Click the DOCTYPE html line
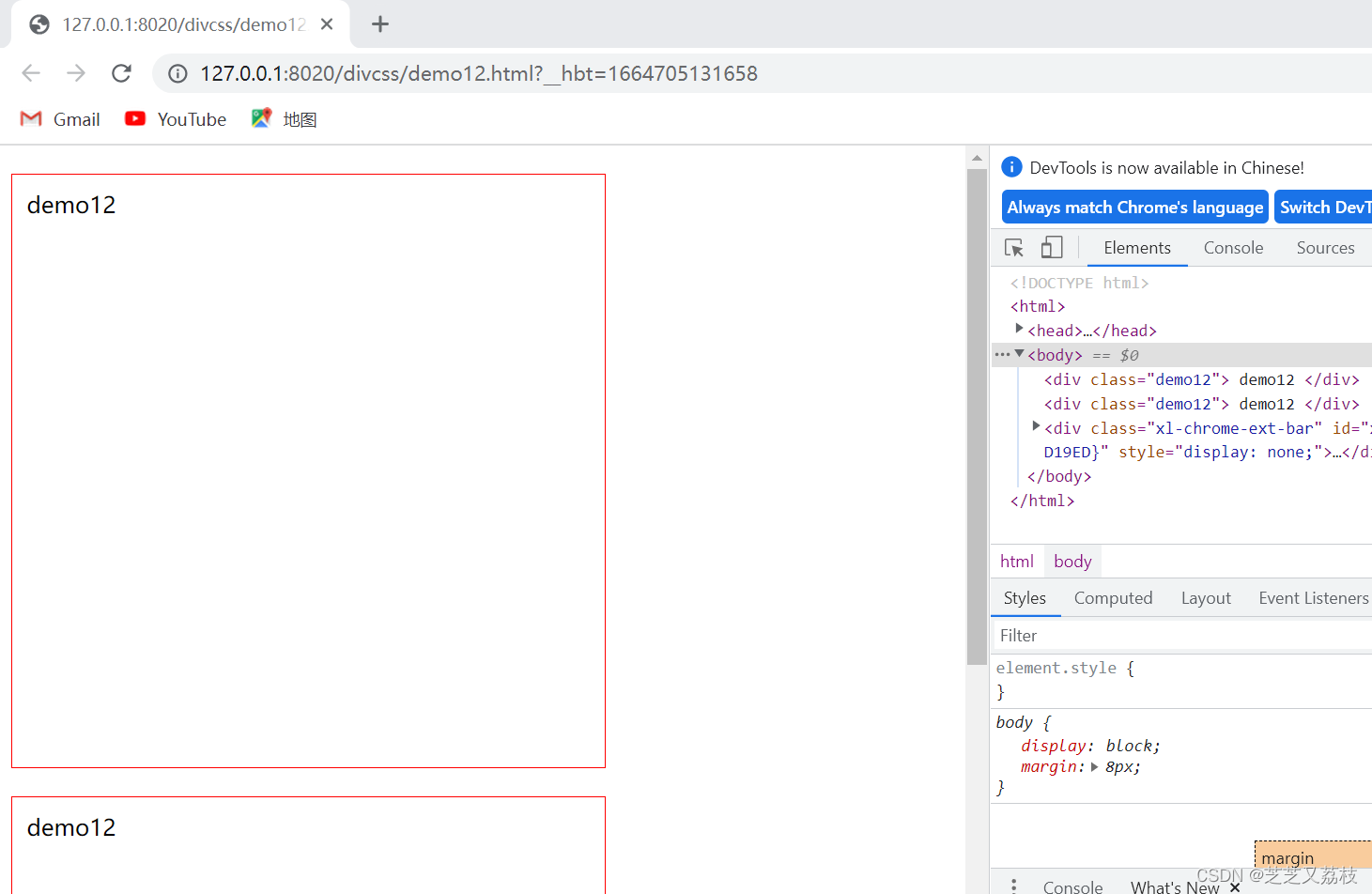 click(1079, 283)
